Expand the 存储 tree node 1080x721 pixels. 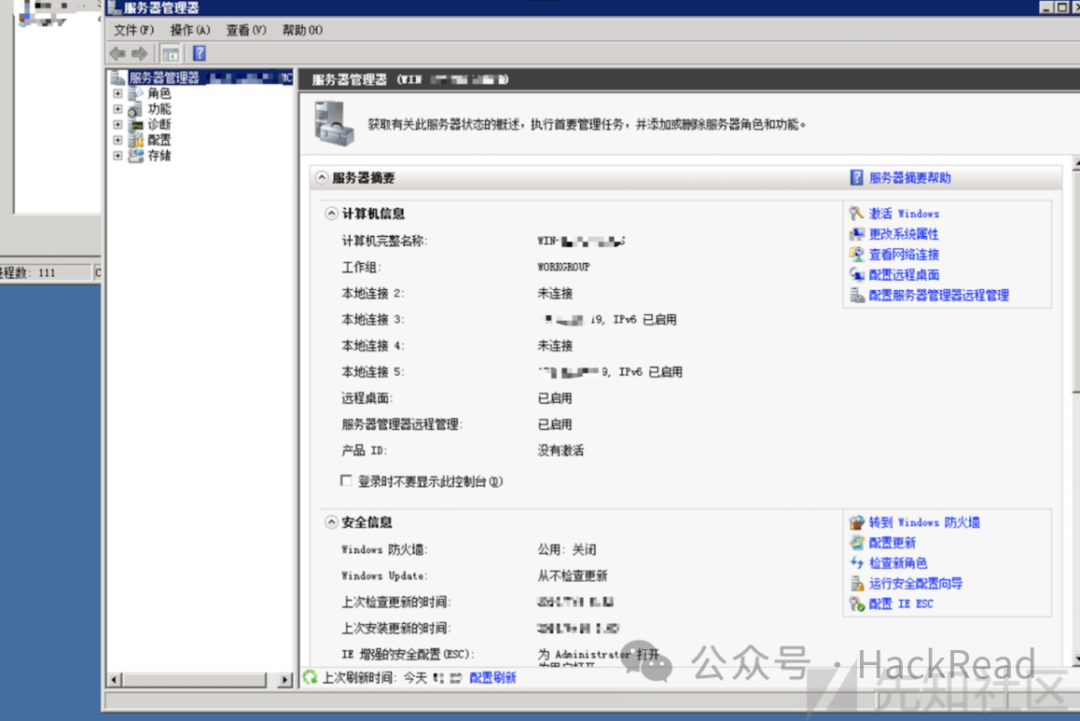[118, 156]
